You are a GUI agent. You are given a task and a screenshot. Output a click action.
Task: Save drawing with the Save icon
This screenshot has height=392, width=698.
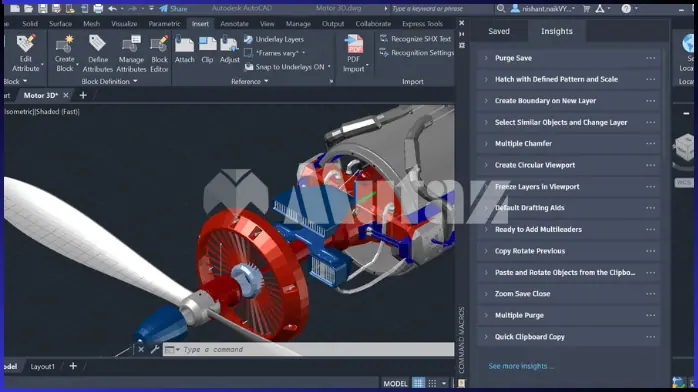pyautogui.click(x=42, y=8)
